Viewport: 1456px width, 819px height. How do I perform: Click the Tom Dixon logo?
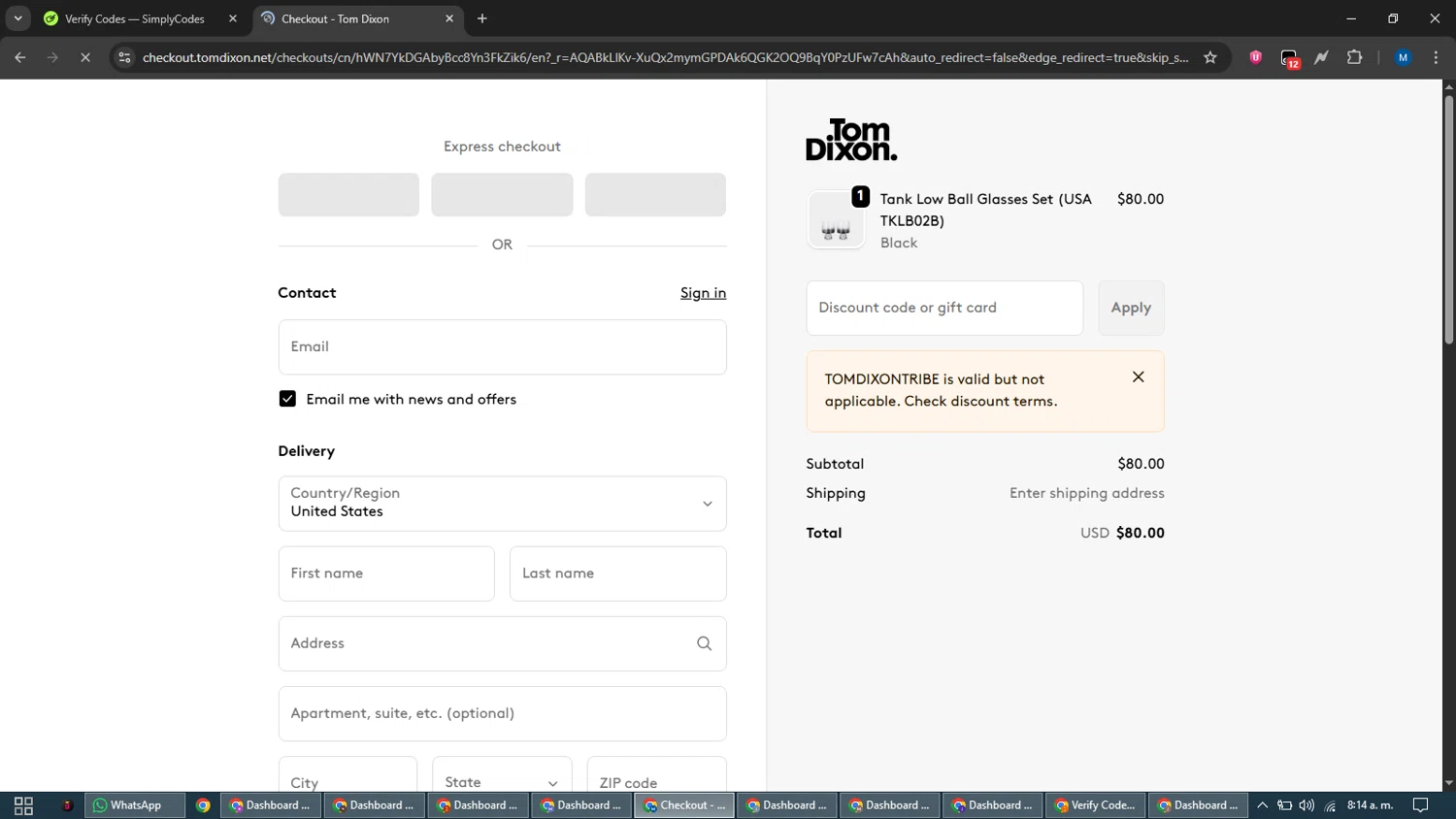coord(851,140)
